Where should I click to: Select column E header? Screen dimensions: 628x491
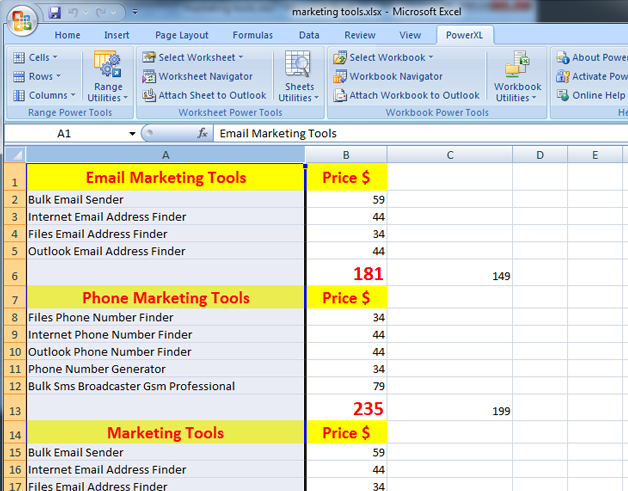pyautogui.click(x=595, y=155)
